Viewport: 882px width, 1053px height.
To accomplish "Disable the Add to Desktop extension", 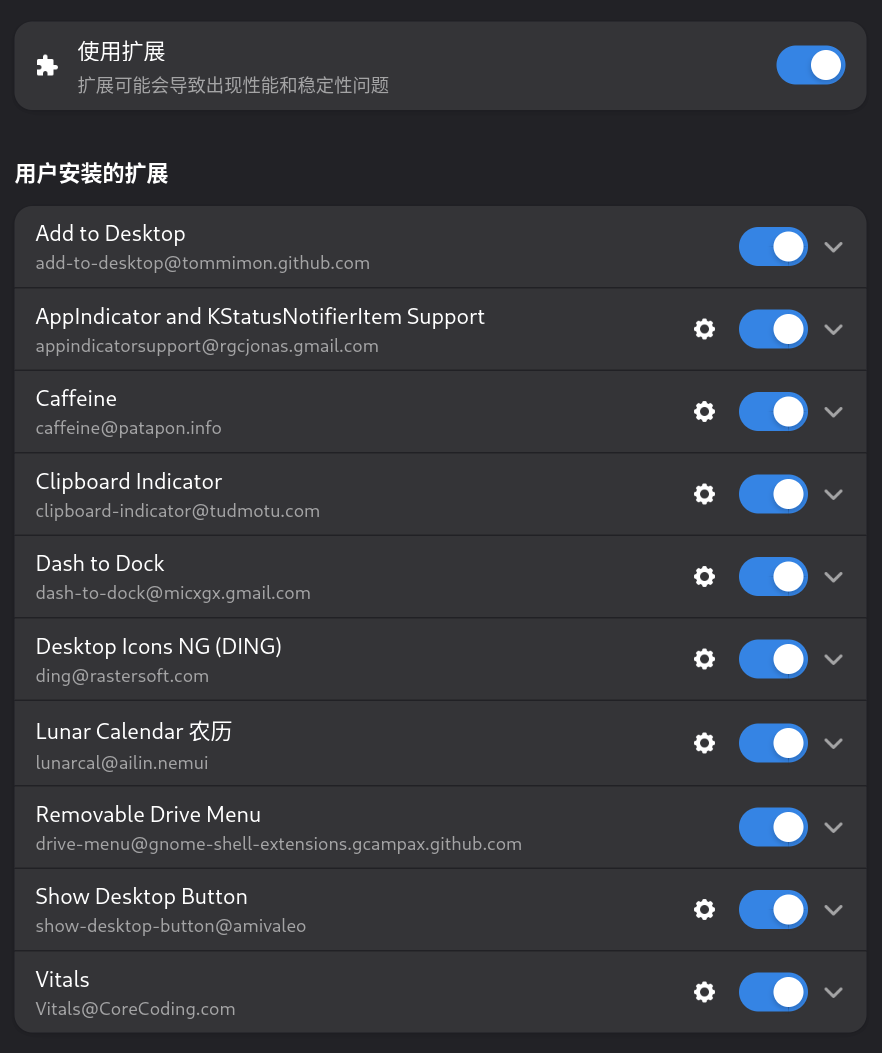I will click(x=773, y=246).
